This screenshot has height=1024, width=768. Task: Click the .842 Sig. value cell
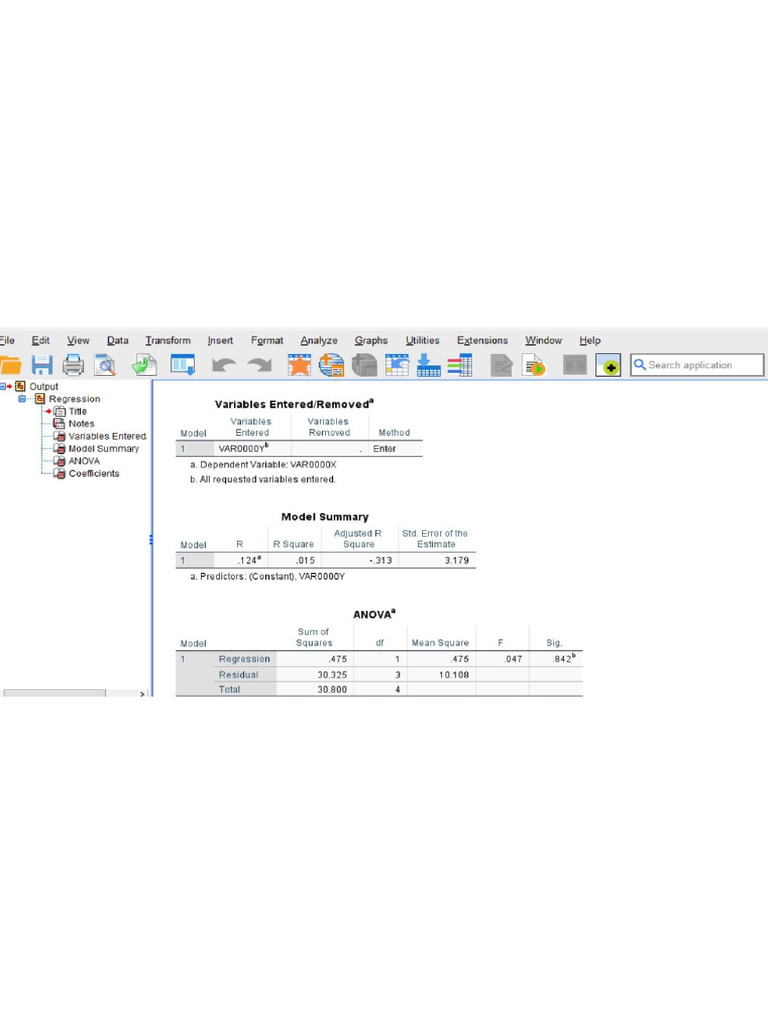(x=556, y=659)
